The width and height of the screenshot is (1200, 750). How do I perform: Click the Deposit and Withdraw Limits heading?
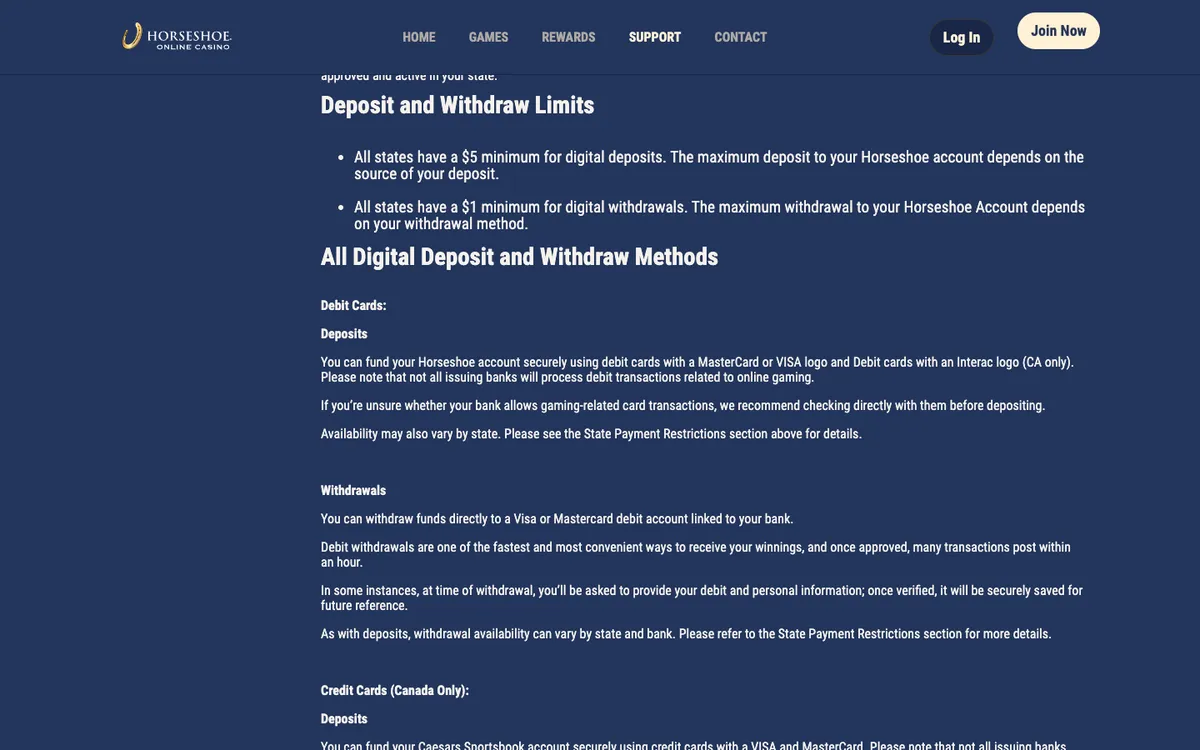click(457, 105)
